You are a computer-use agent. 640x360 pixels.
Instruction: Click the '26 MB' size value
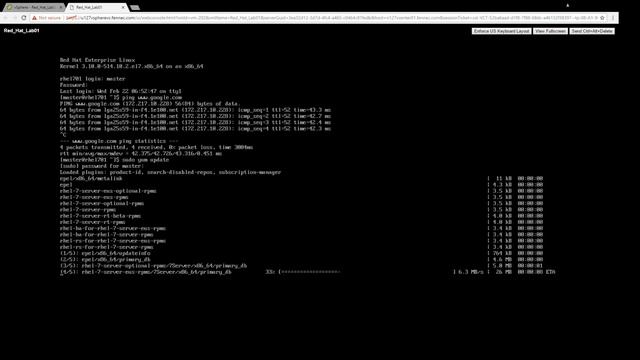click(x=504, y=272)
